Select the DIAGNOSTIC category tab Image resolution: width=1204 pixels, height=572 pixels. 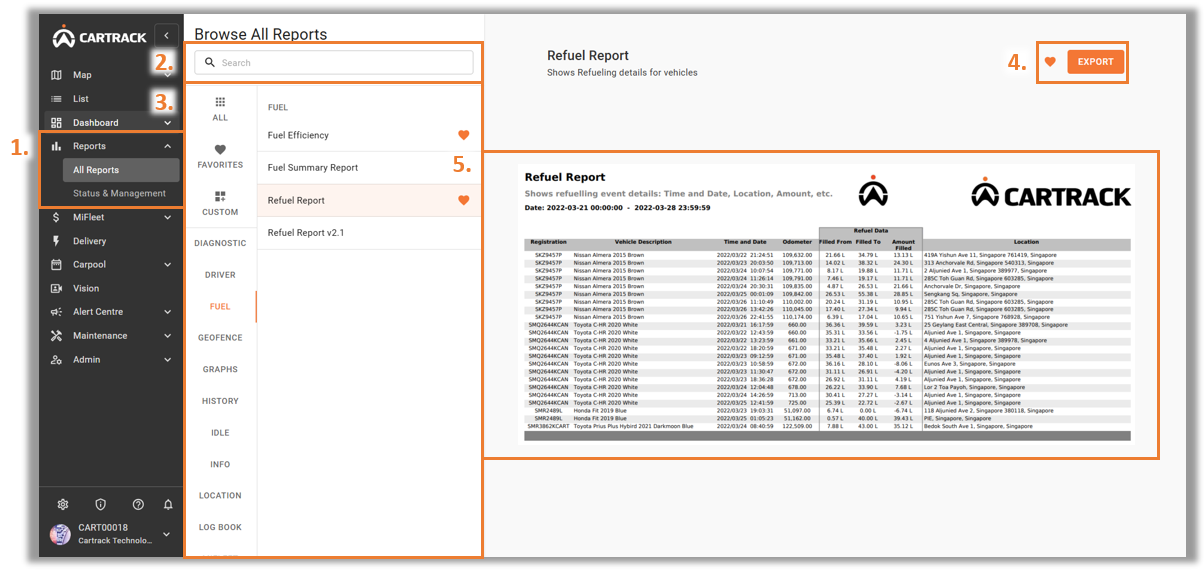click(x=220, y=243)
